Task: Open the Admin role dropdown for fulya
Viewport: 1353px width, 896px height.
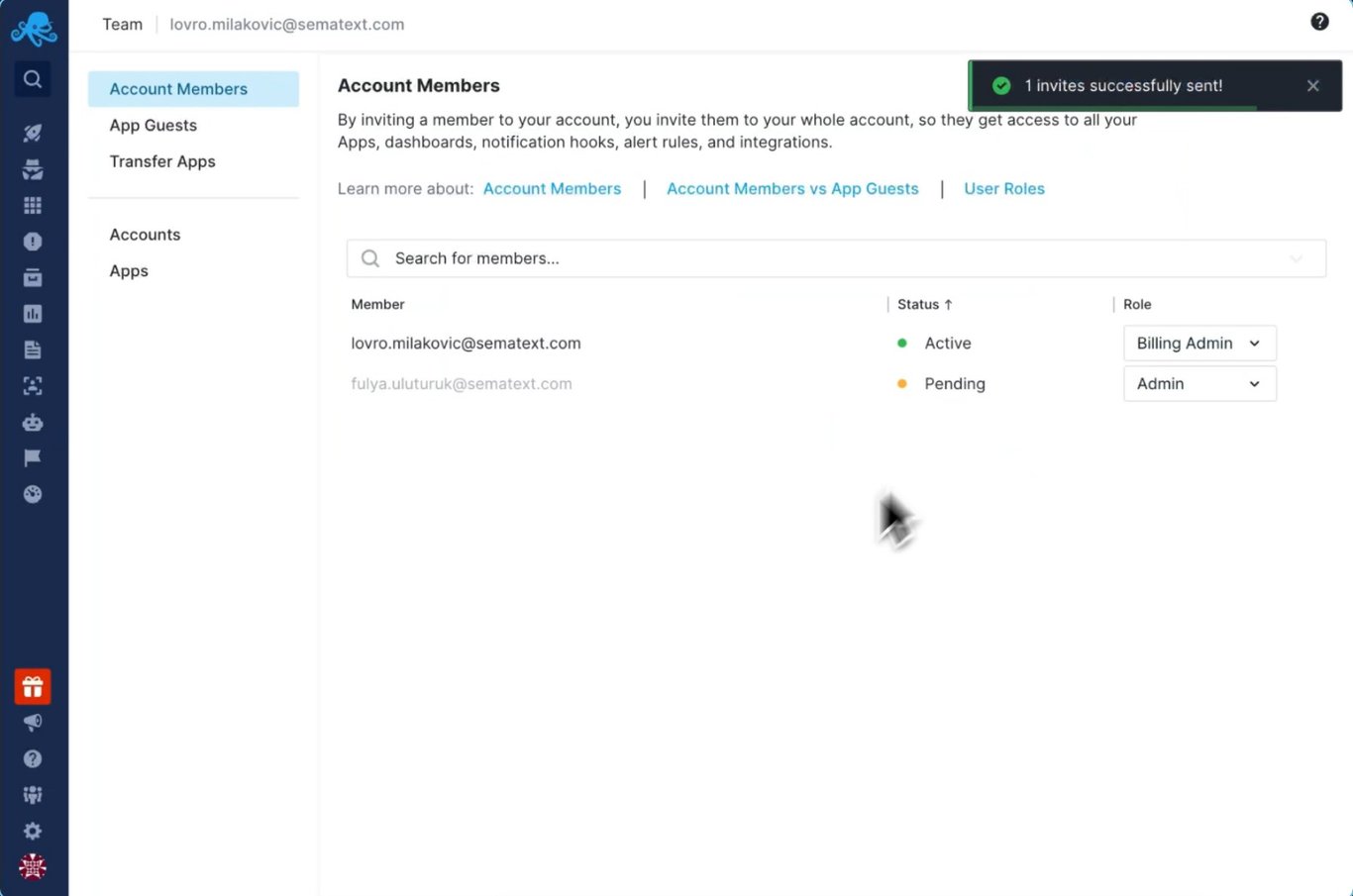Action: (x=1199, y=384)
